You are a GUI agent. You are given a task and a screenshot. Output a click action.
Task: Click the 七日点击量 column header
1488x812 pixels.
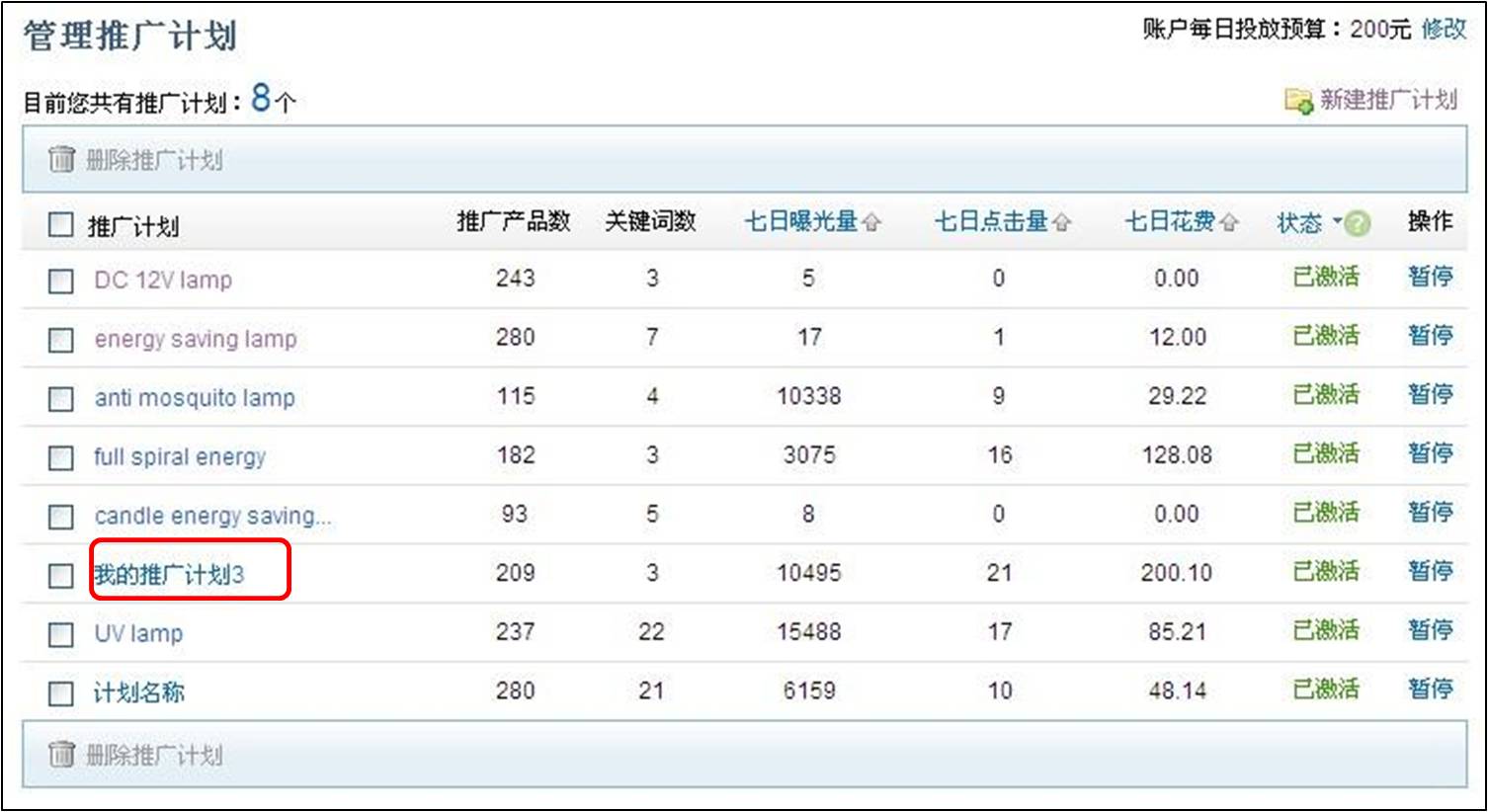pos(992,221)
